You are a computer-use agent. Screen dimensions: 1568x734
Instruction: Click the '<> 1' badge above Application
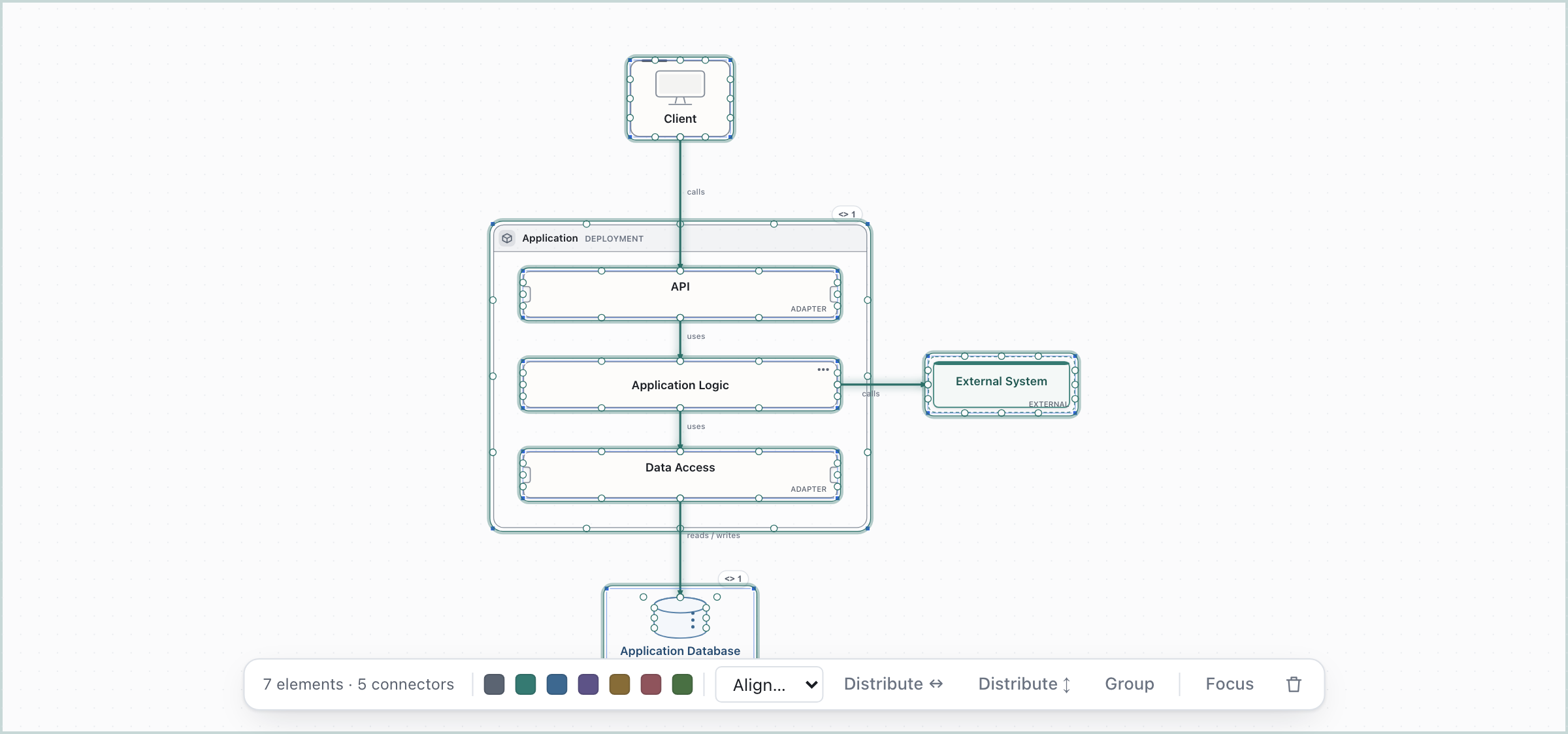pos(847,214)
